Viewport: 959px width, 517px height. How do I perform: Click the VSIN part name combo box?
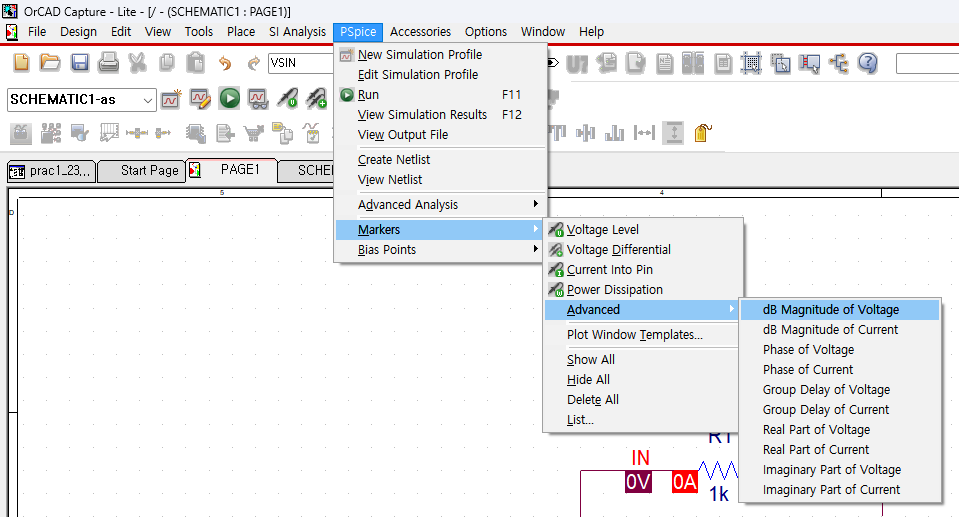(x=301, y=62)
